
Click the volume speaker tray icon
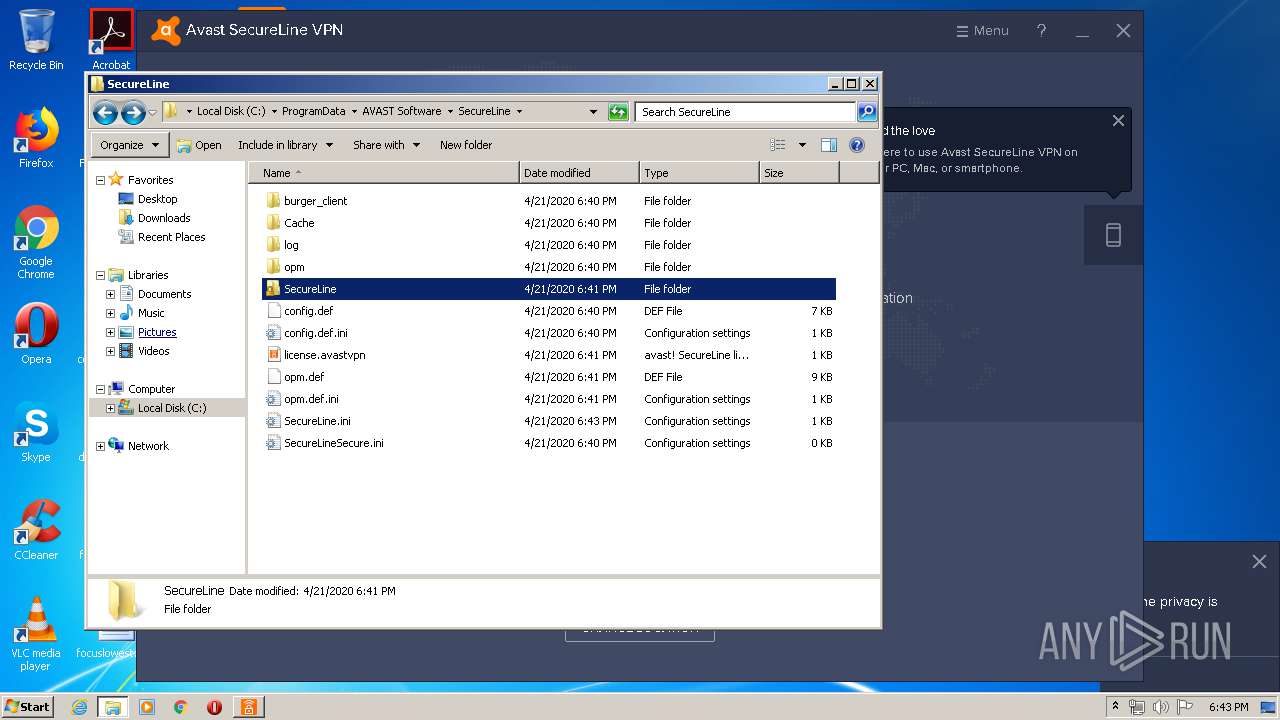pyautogui.click(x=1160, y=707)
